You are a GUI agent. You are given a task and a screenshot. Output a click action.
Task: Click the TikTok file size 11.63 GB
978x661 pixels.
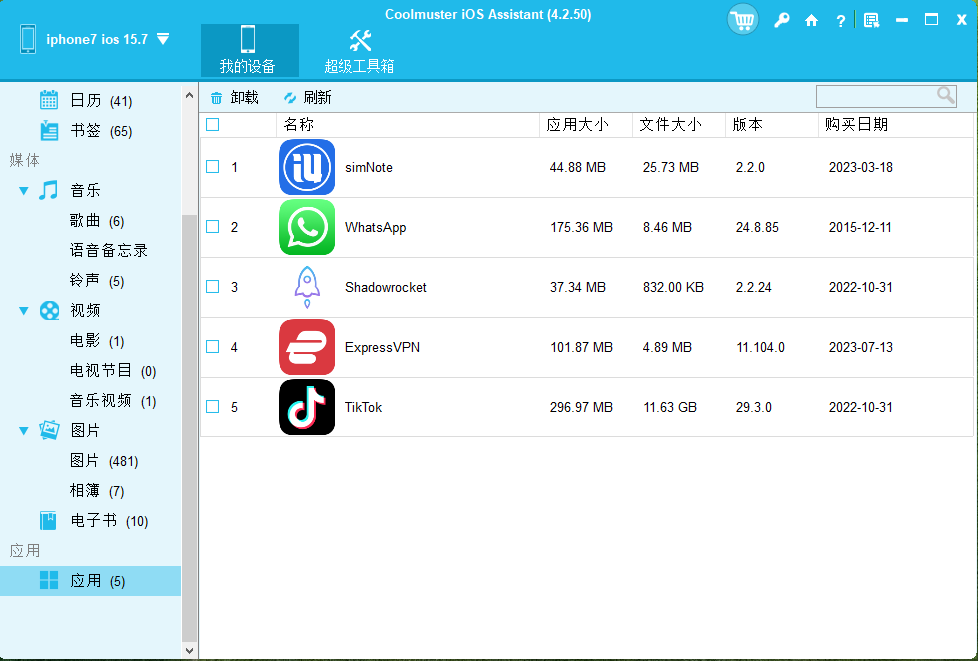(x=670, y=407)
